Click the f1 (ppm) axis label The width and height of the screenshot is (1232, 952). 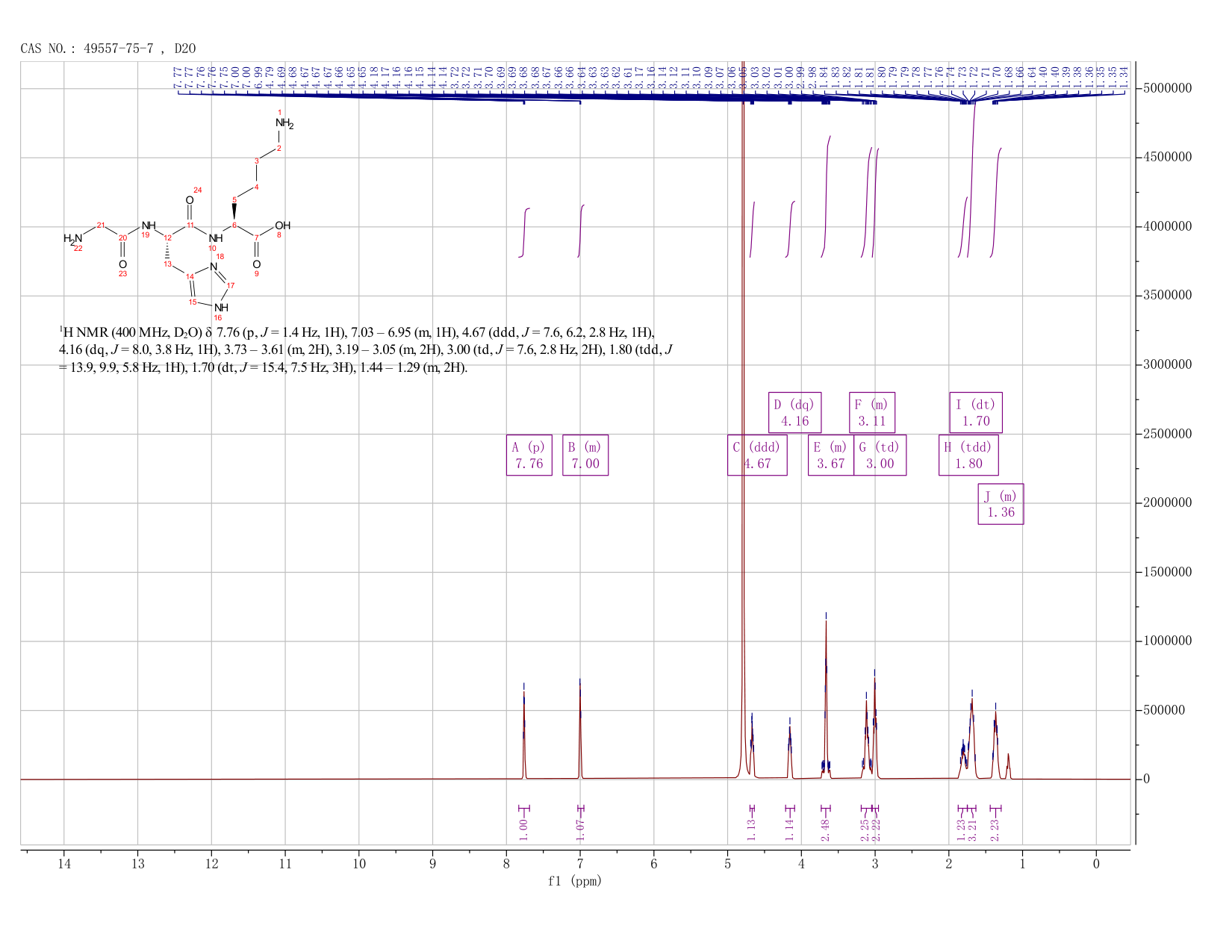[574, 881]
